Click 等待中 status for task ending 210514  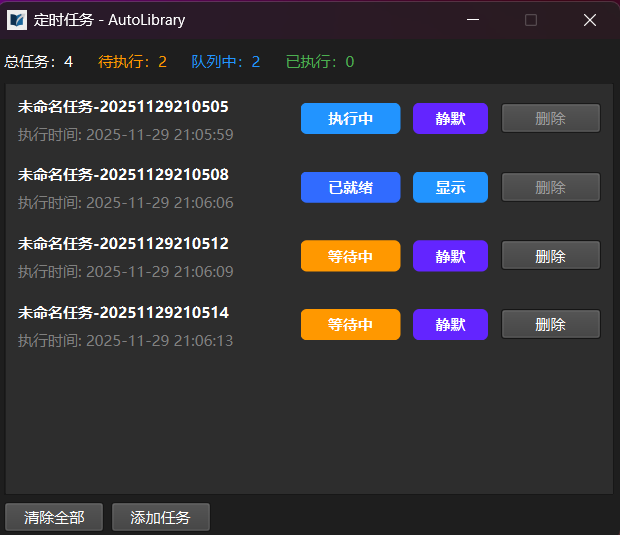(350, 325)
